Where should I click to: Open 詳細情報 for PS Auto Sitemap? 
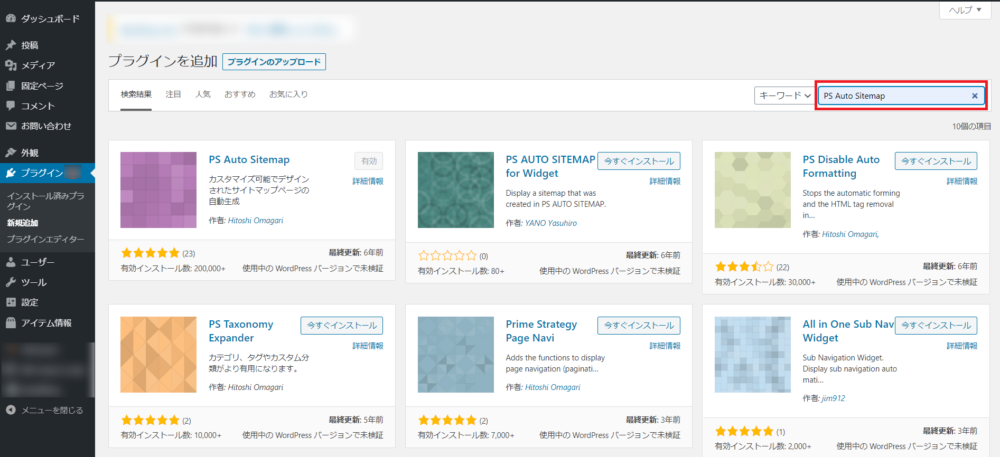point(368,181)
